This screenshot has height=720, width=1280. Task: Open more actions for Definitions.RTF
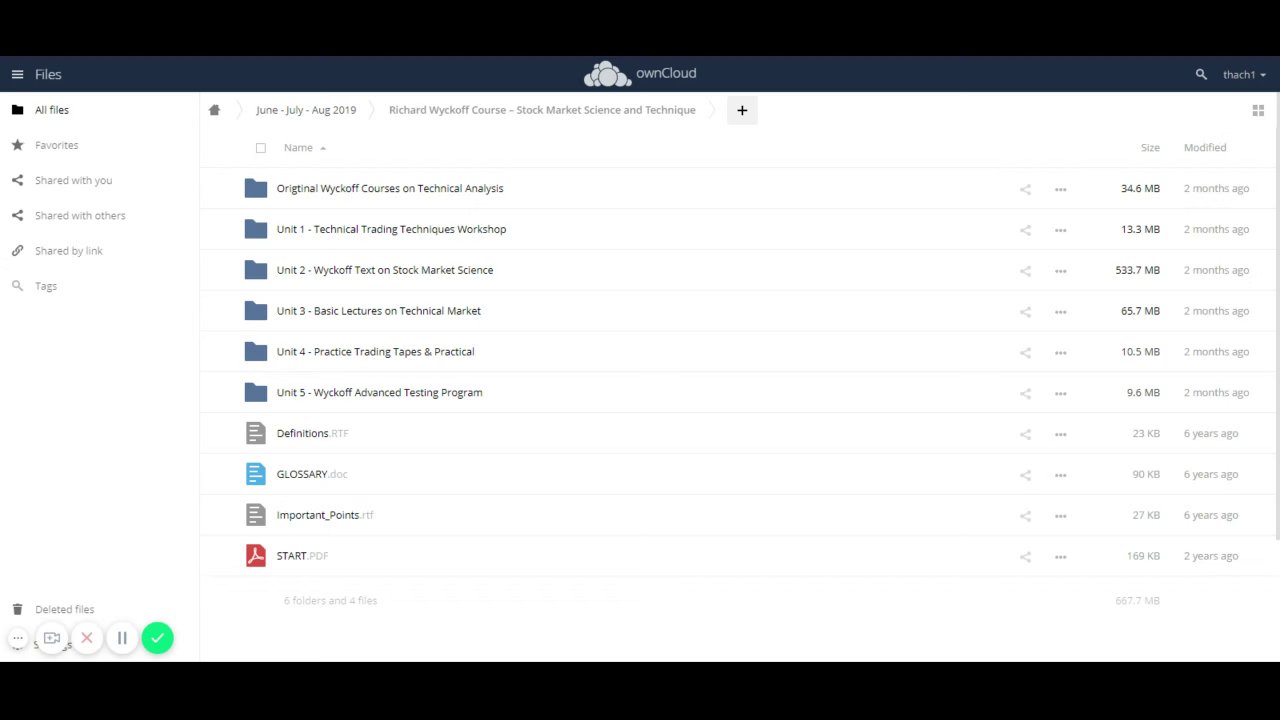coord(1060,434)
